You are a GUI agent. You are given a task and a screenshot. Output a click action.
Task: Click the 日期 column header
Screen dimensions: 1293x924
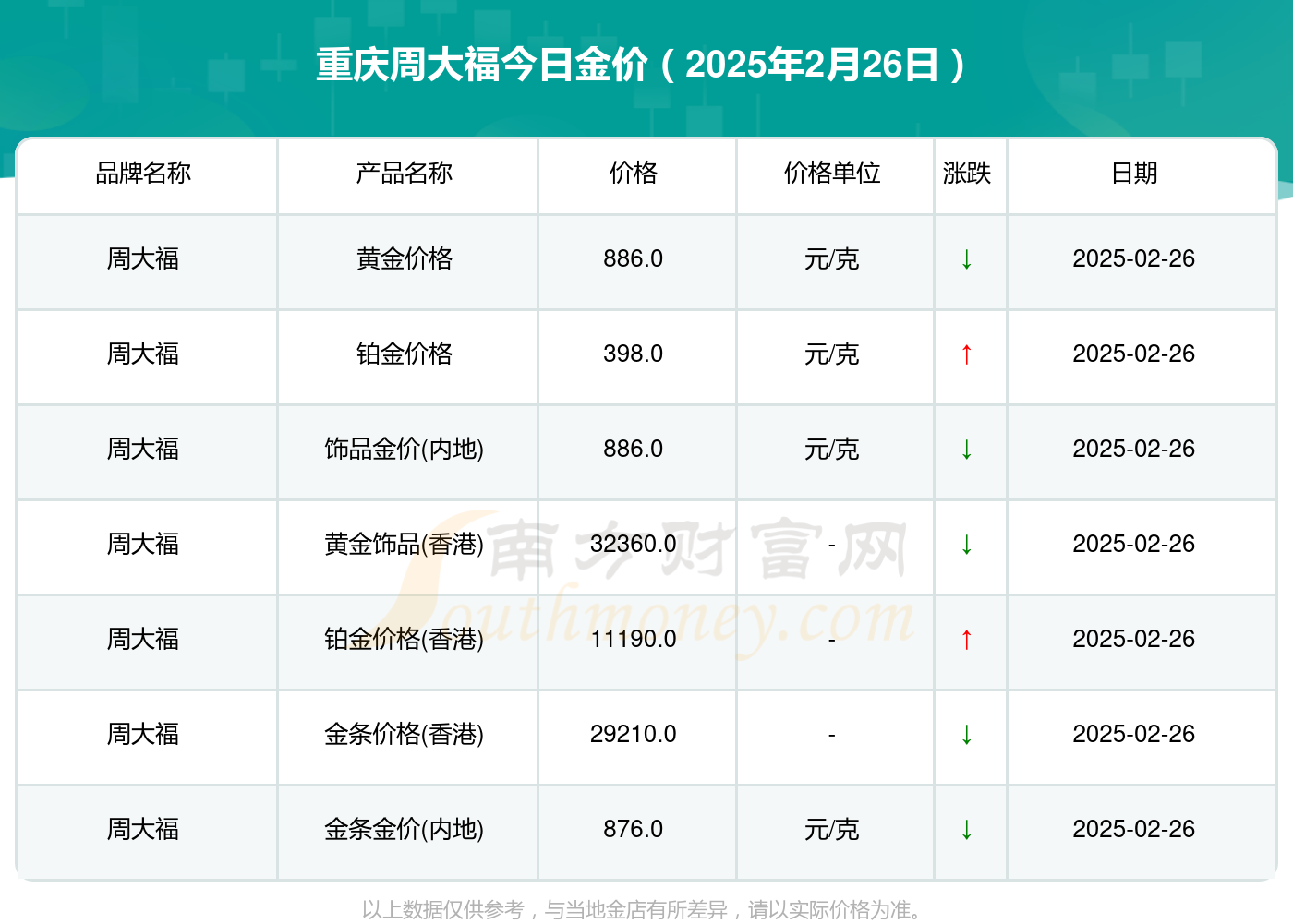pyautogui.click(x=1134, y=173)
